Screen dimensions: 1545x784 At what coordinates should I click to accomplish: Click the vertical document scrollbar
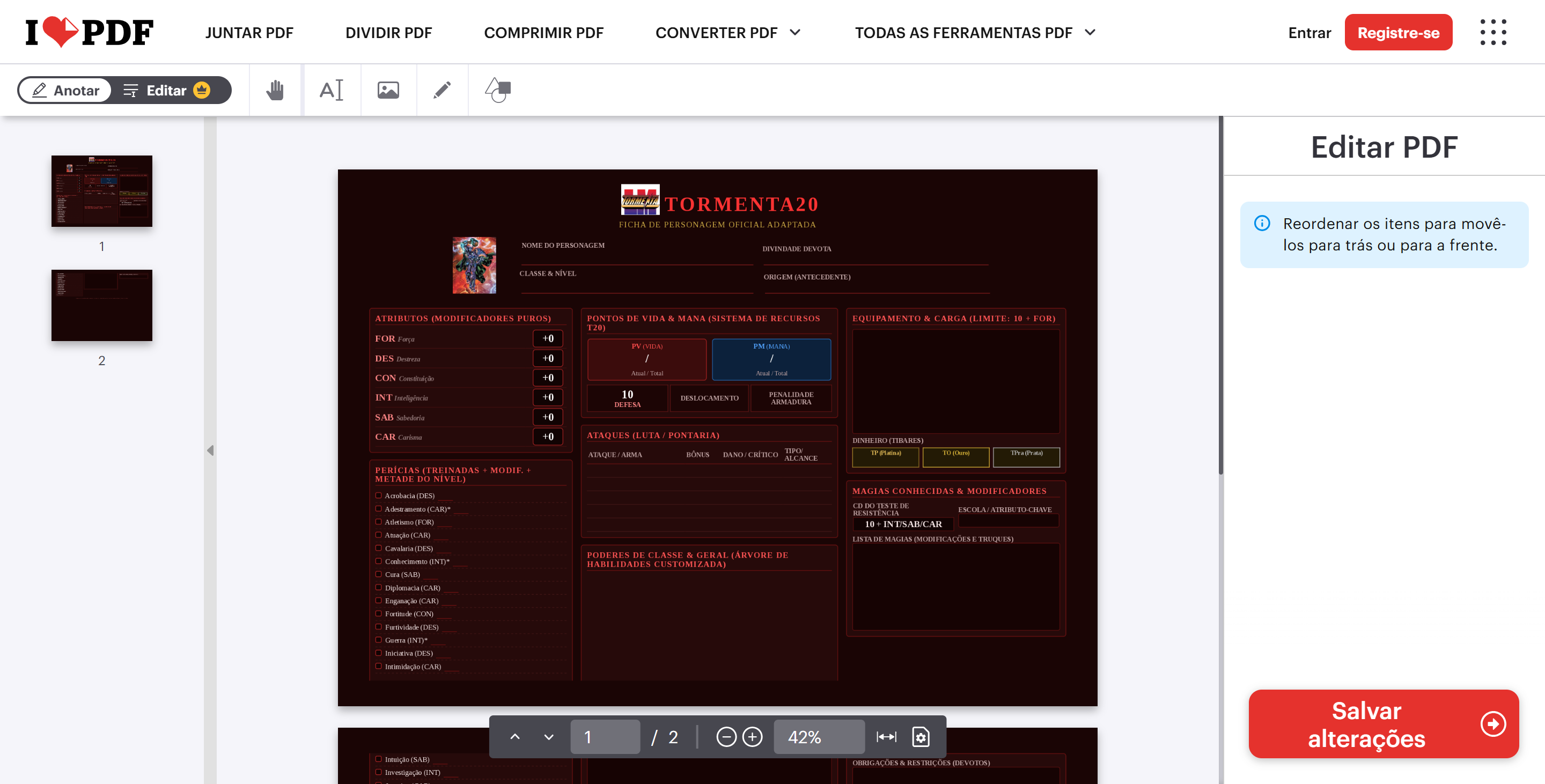coord(1220,295)
